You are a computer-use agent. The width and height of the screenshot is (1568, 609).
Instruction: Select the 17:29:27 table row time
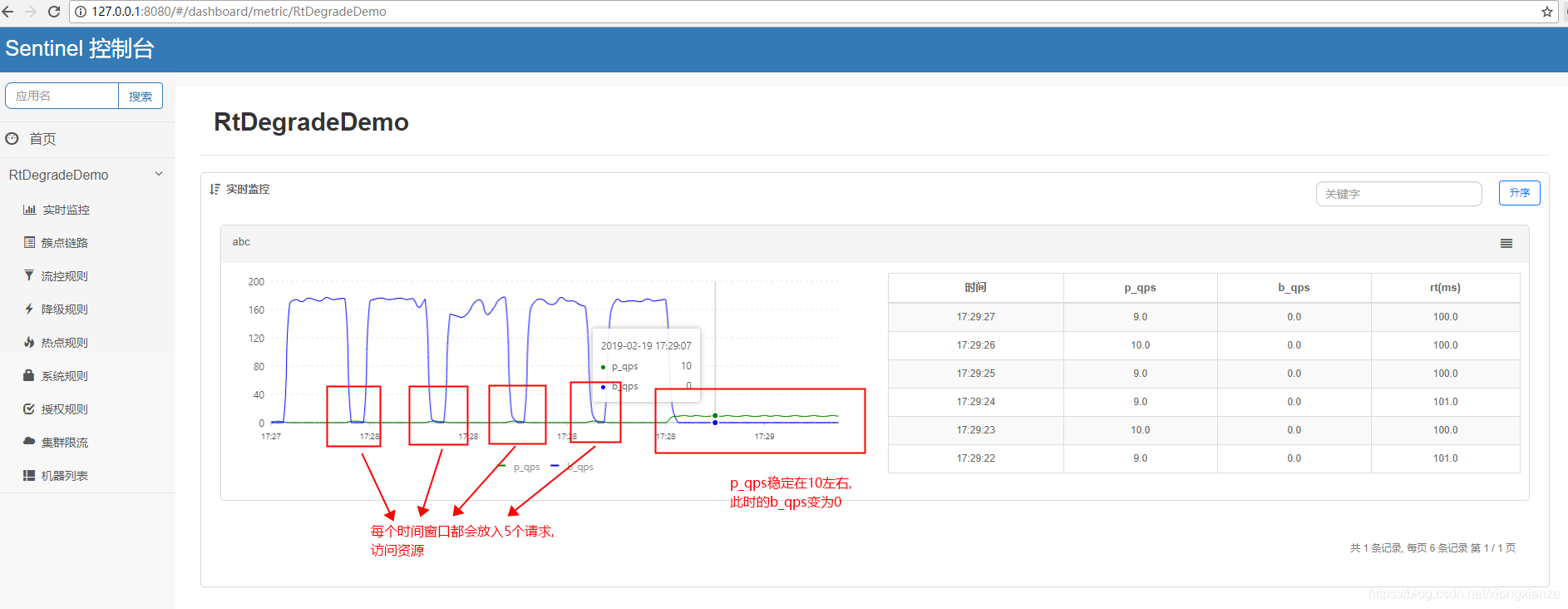coord(975,317)
